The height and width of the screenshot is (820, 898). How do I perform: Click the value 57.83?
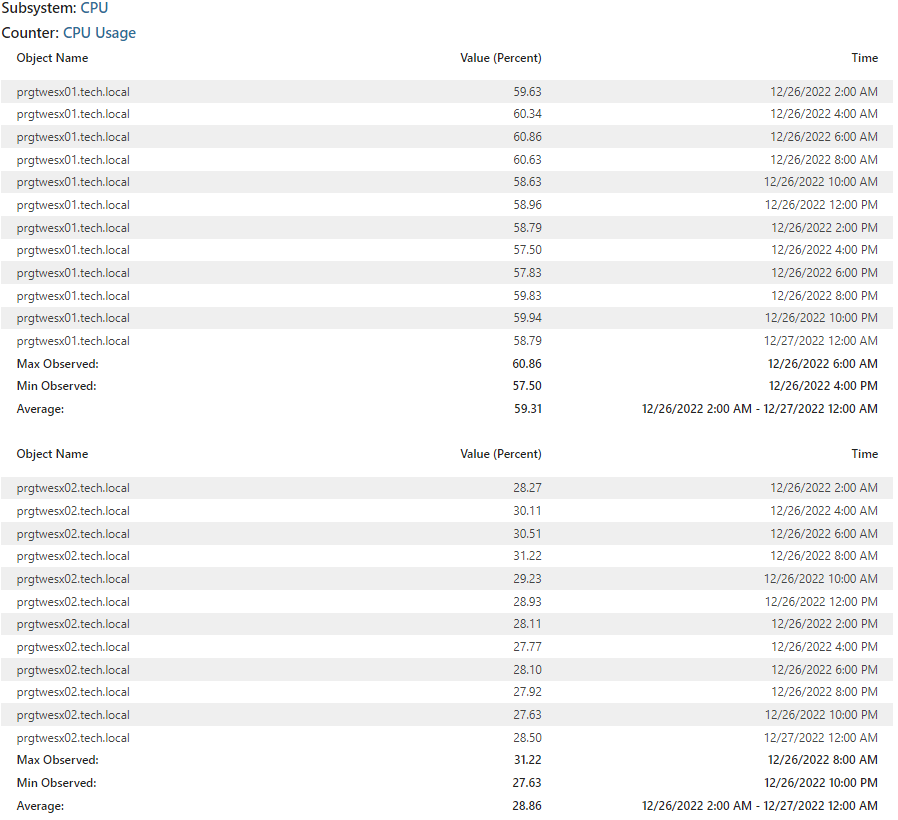coord(527,273)
